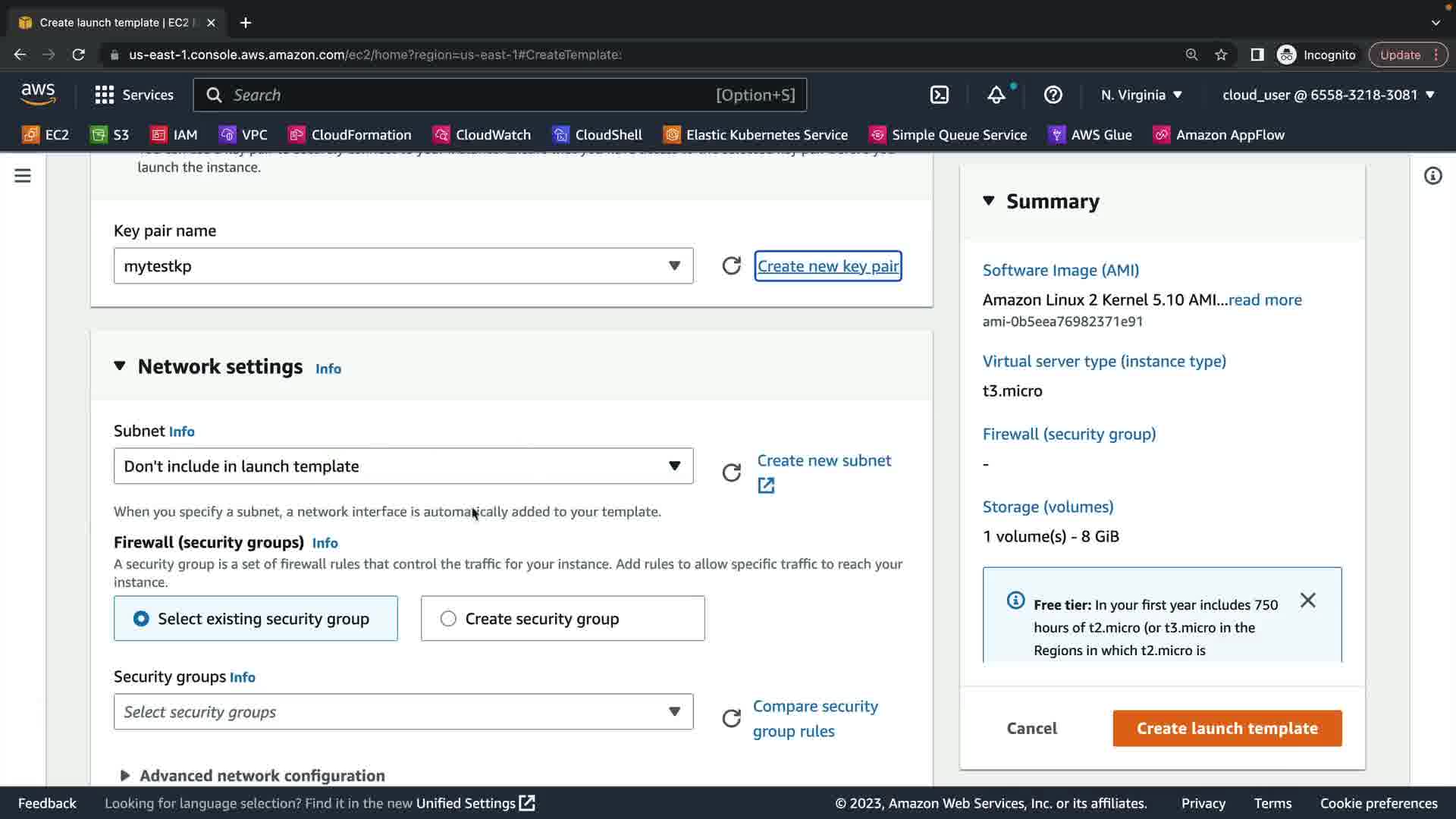Viewport: 1456px width, 819px height.
Task: Click Create launch template button
Action: pos(1226,728)
